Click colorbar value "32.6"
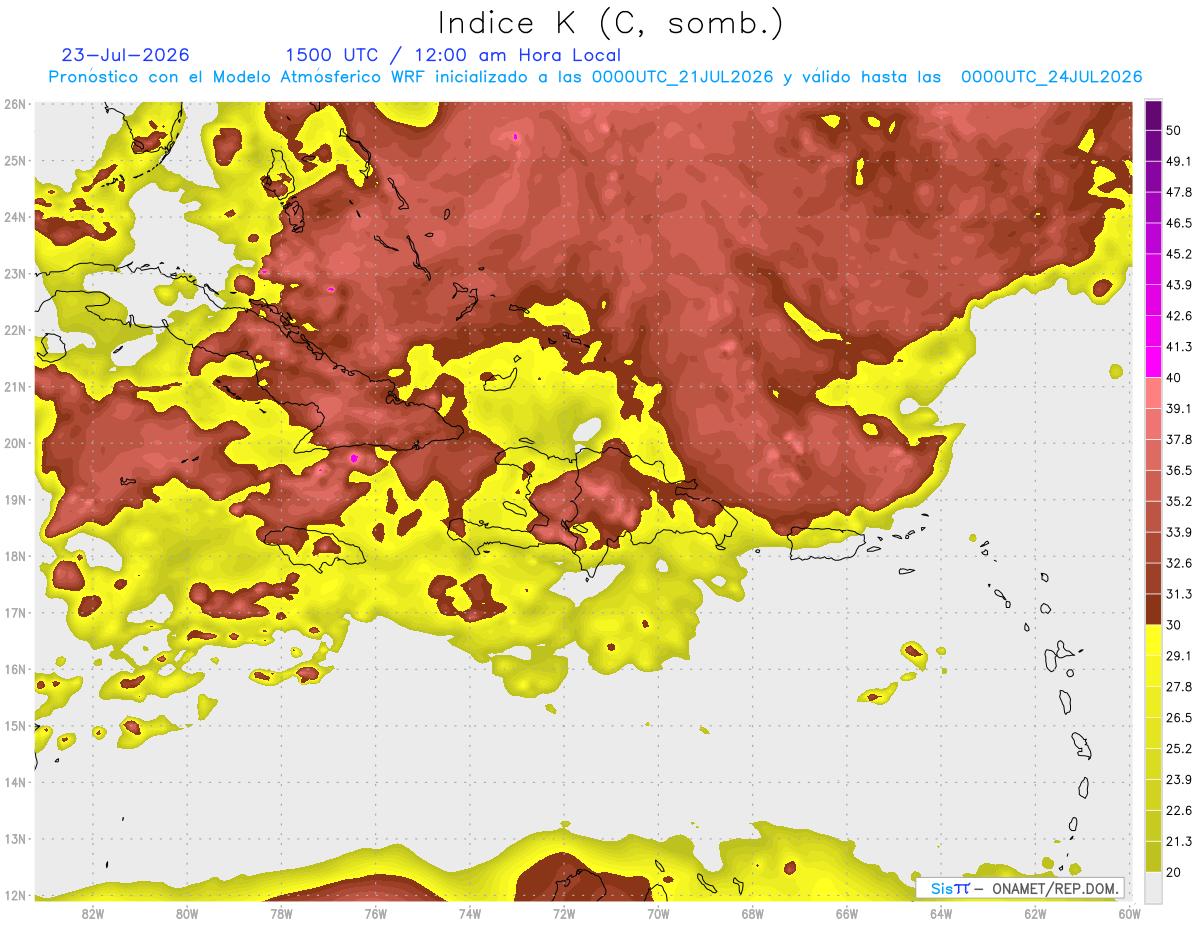The image size is (1200, 927). (1178, 563)
